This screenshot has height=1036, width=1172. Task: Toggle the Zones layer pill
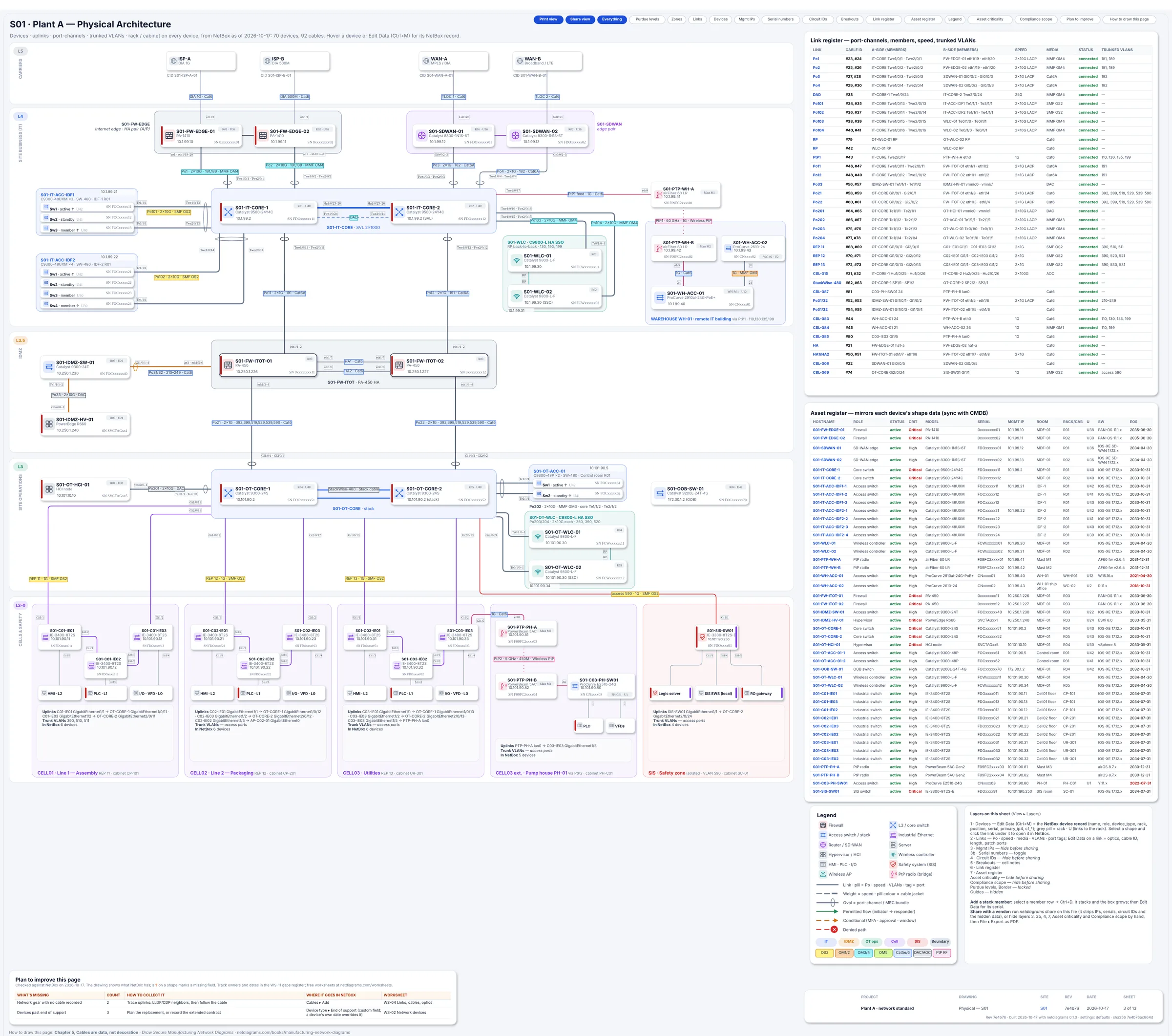pyautogui.click(x=677, y=20)
